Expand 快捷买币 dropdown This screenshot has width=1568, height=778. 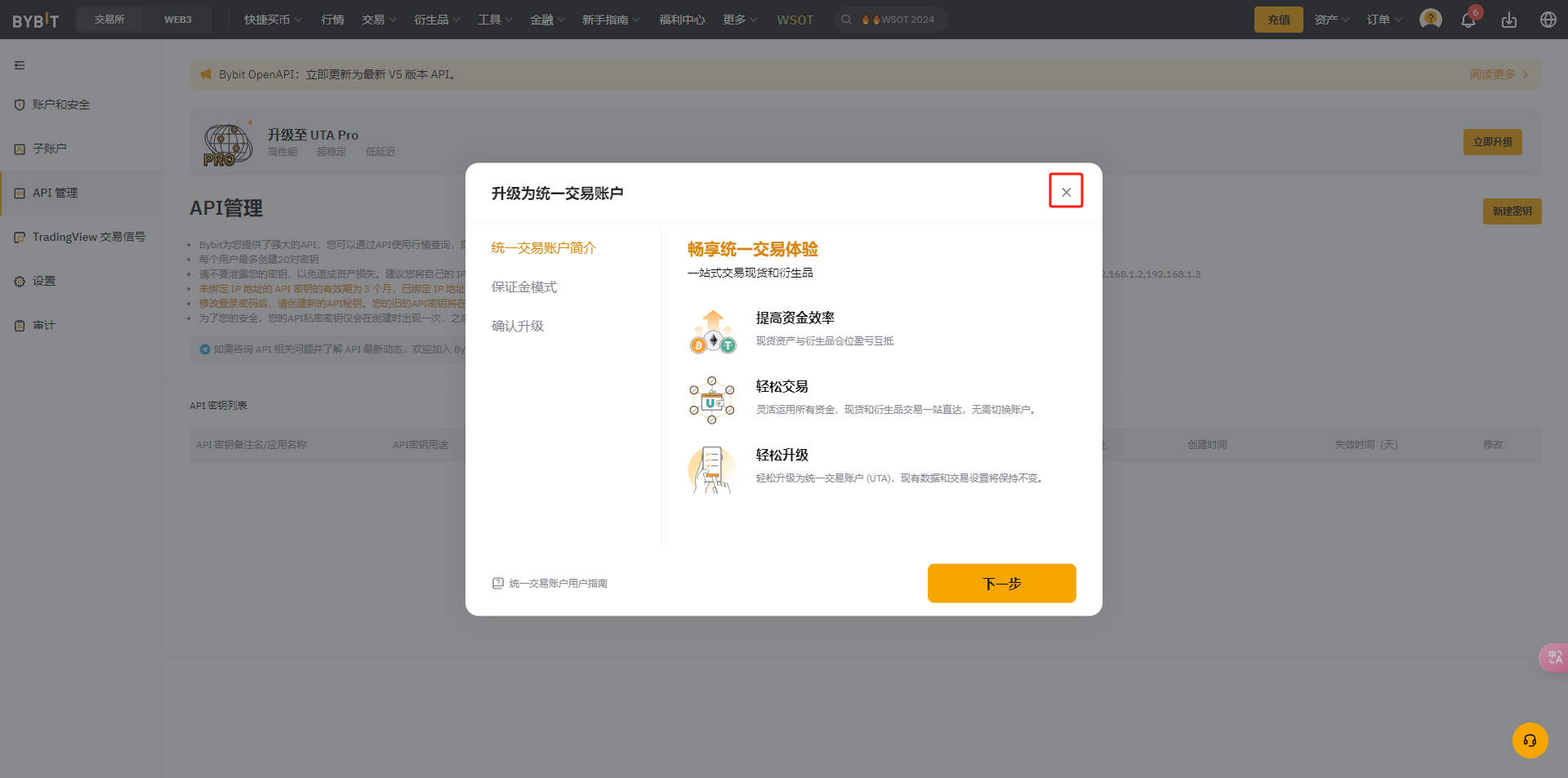click(x=273, y=20)
